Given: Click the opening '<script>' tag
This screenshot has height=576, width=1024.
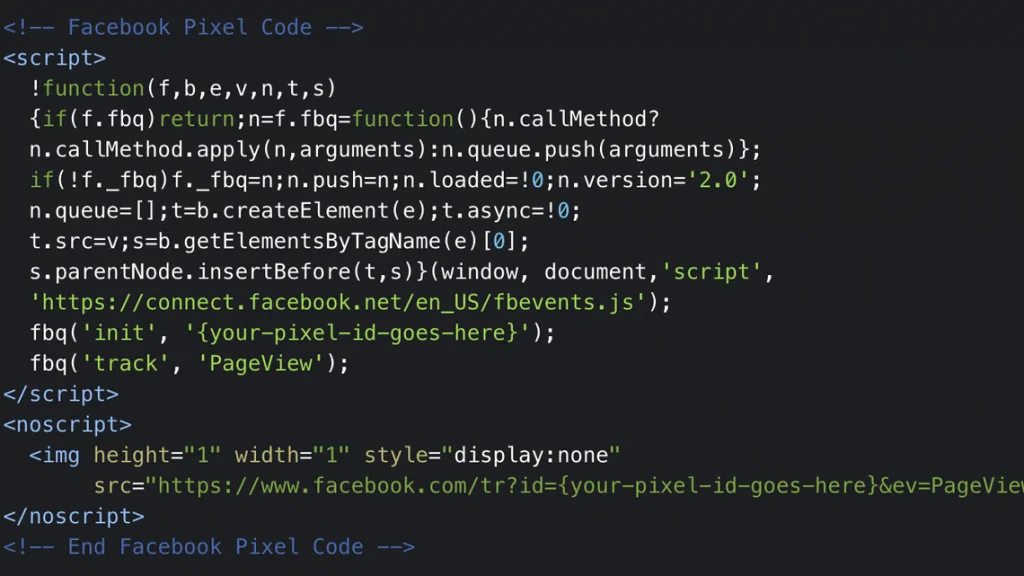Looking at the screenshot, I should click(x=54, y=58).
